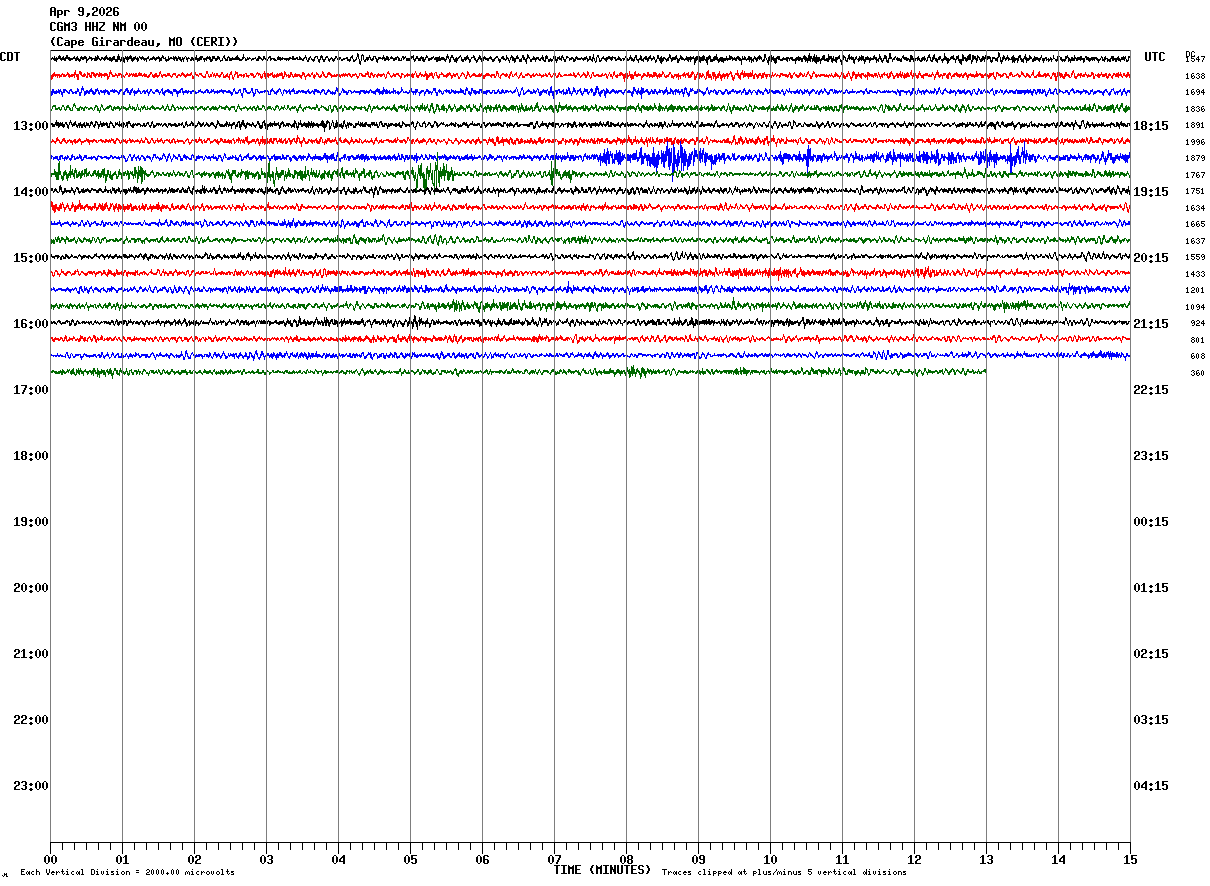
Task: Click the DC offset value 1996
Action: coord(1195,142)
